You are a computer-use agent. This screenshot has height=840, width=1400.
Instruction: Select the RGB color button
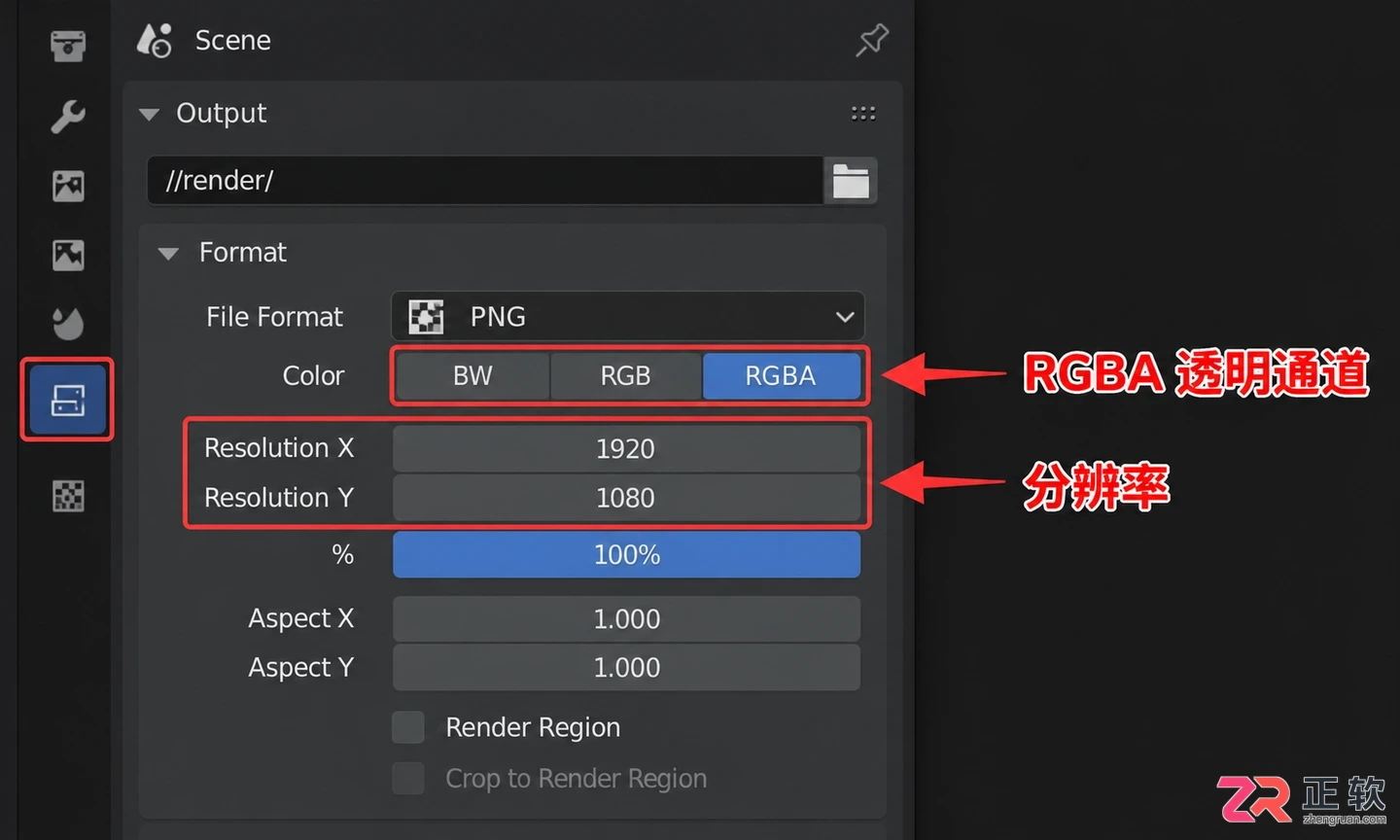(x=625, y=376)
